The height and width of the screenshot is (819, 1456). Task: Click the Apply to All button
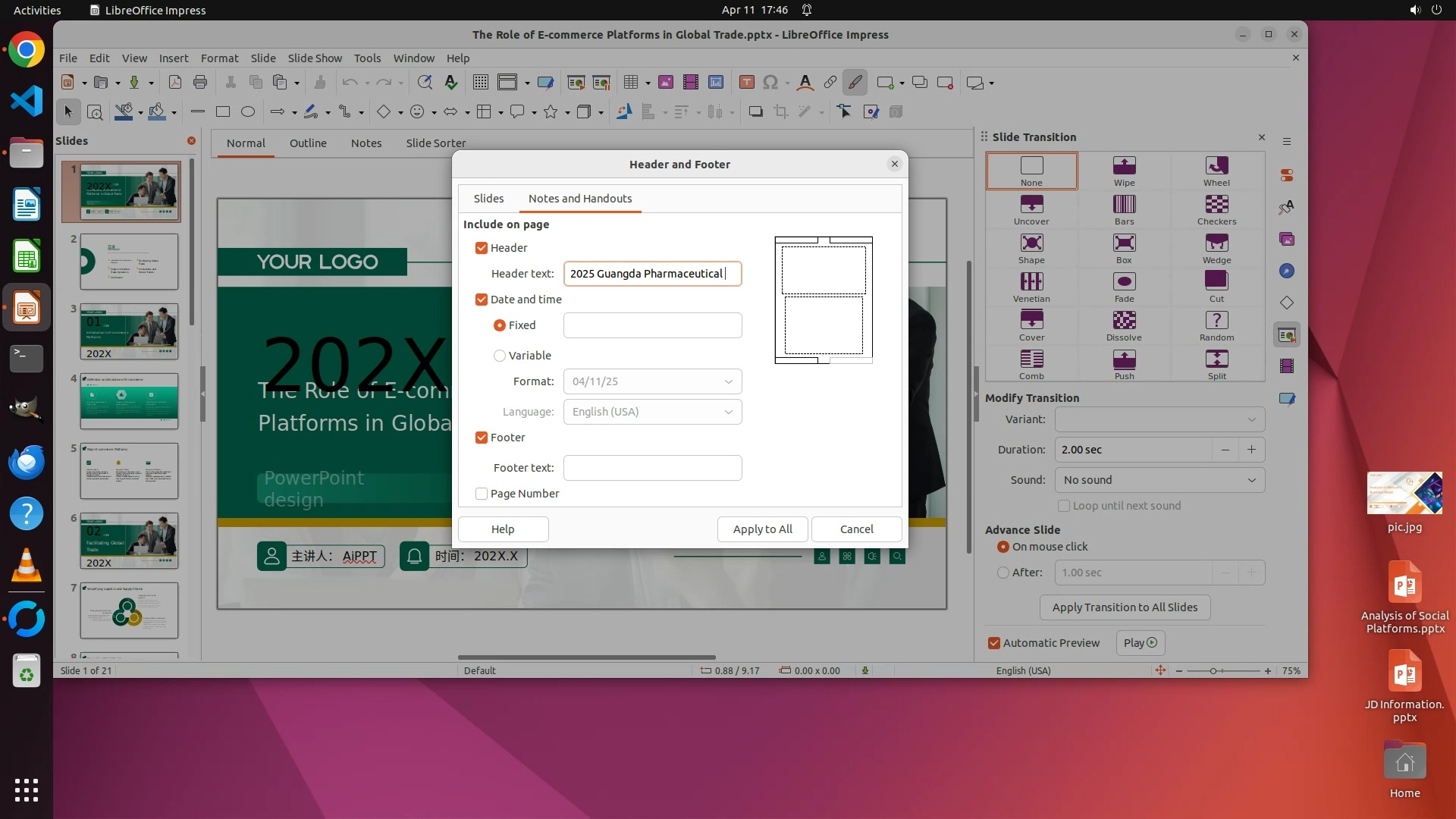[762, 529]
